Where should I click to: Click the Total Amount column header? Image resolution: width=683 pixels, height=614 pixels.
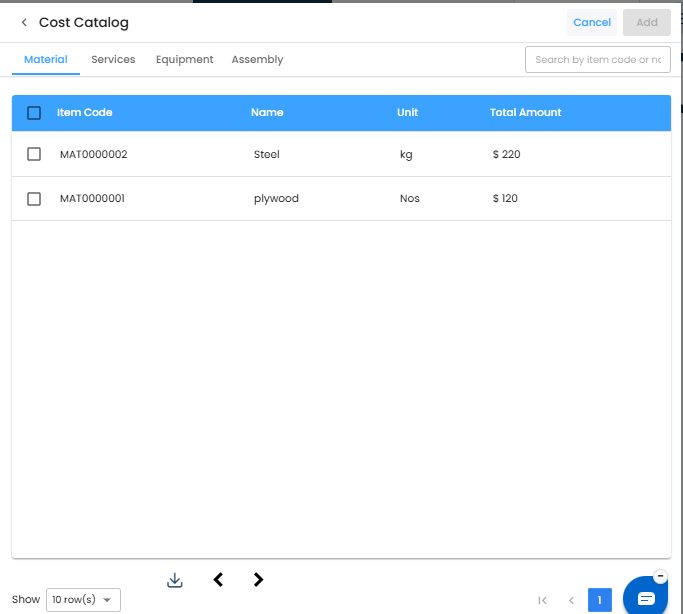pyautogui.click(x=526, y=112)
